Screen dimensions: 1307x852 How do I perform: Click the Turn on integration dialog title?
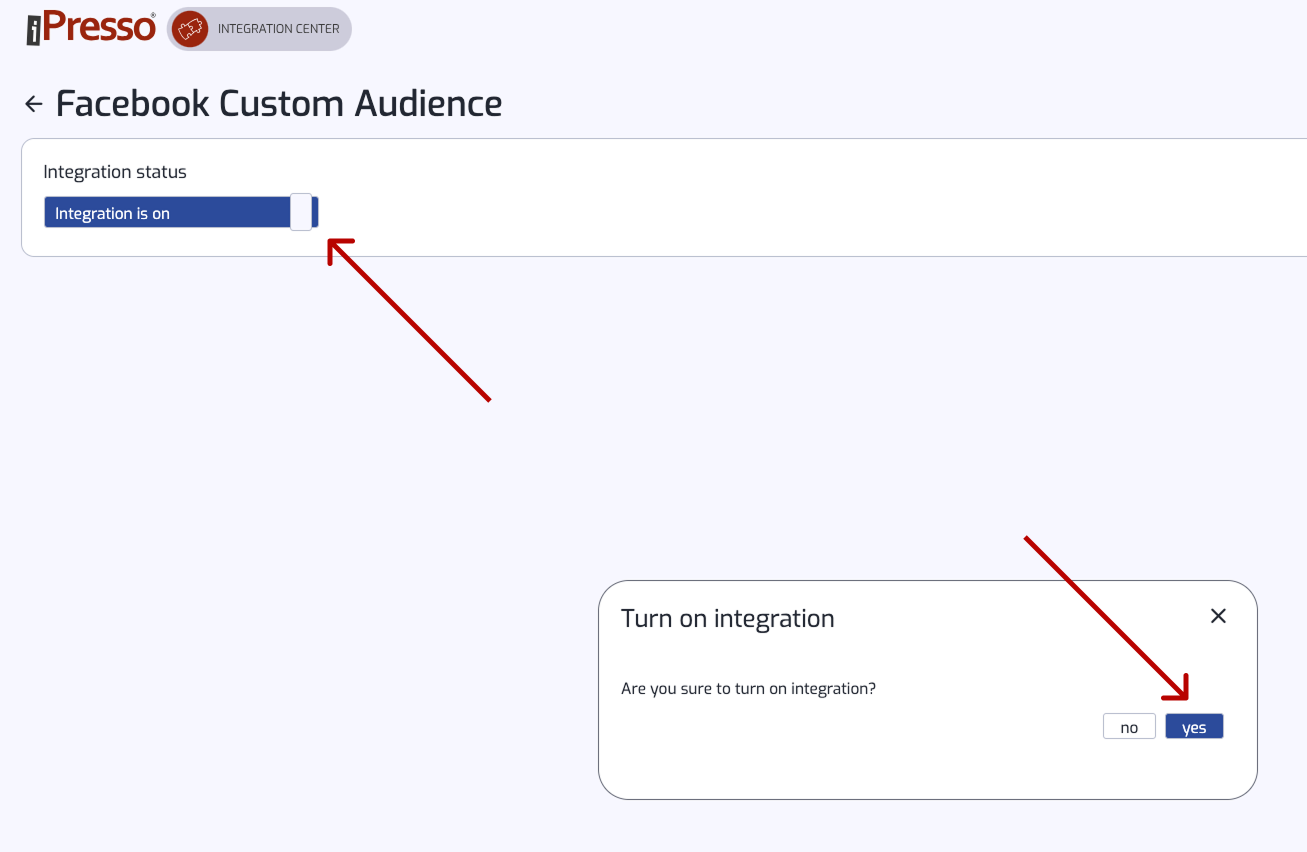pos(728,618)
